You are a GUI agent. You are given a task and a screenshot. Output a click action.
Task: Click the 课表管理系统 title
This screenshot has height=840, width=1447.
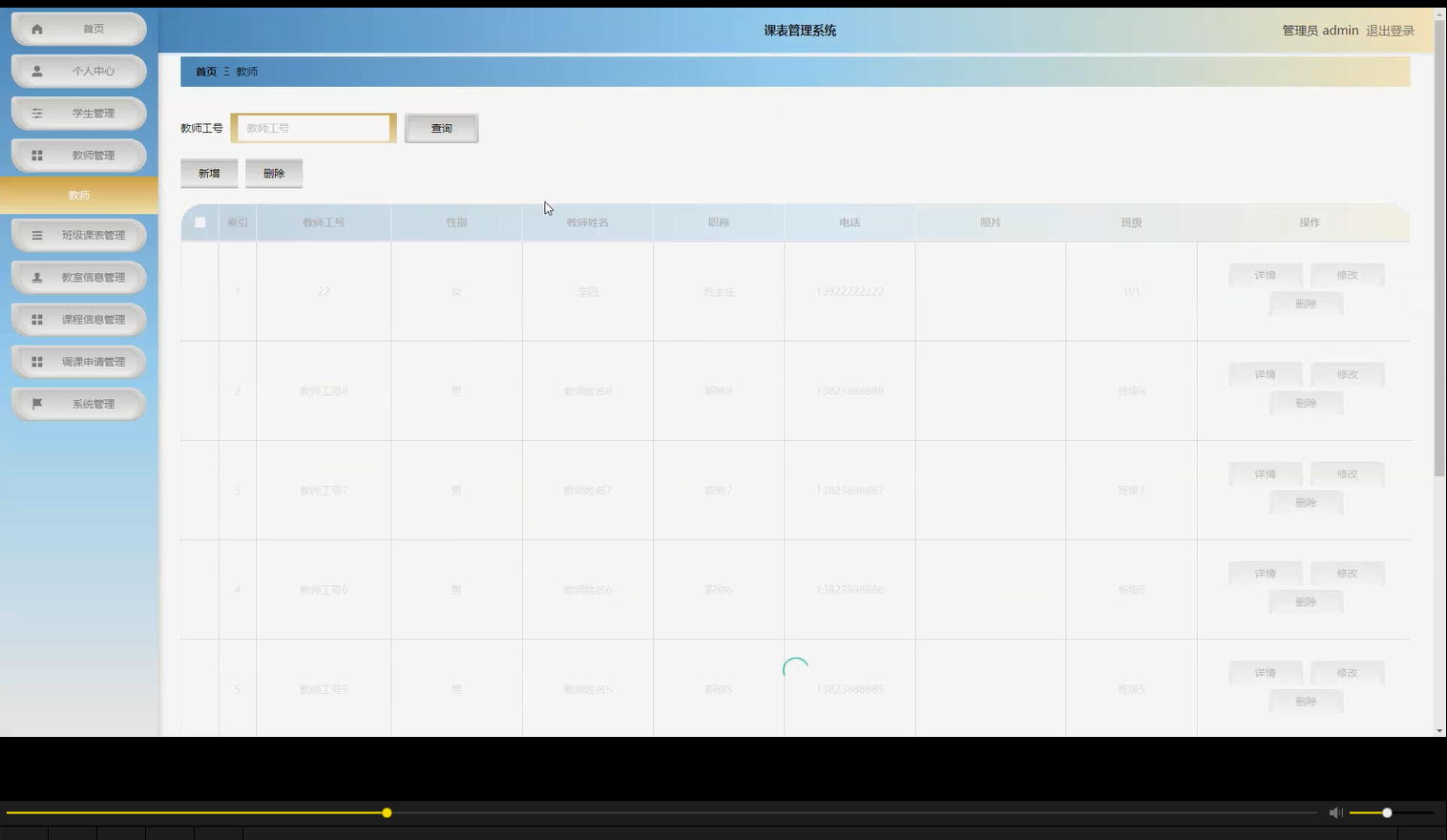800,31
